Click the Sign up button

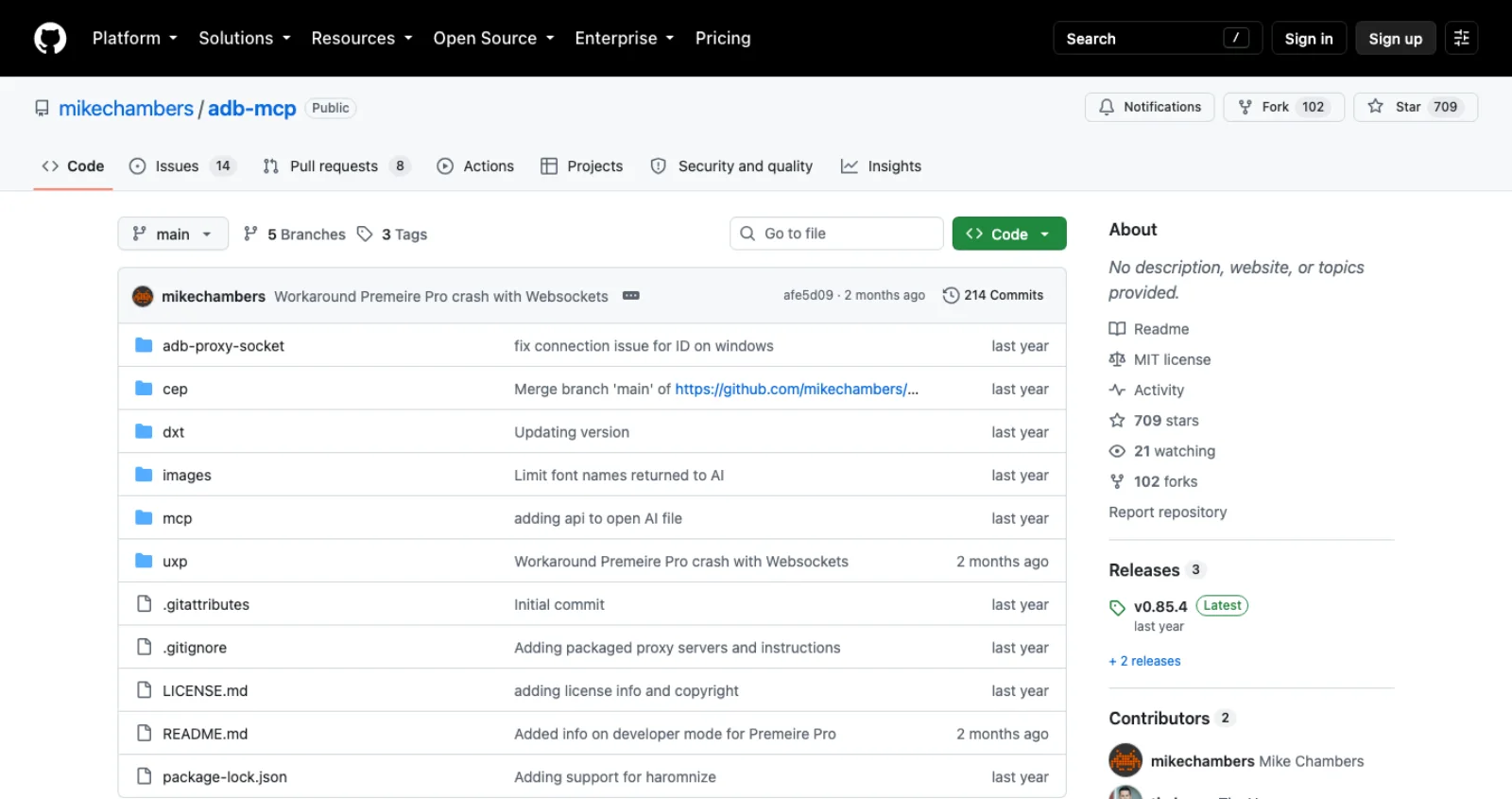(x=1396, y=39)
